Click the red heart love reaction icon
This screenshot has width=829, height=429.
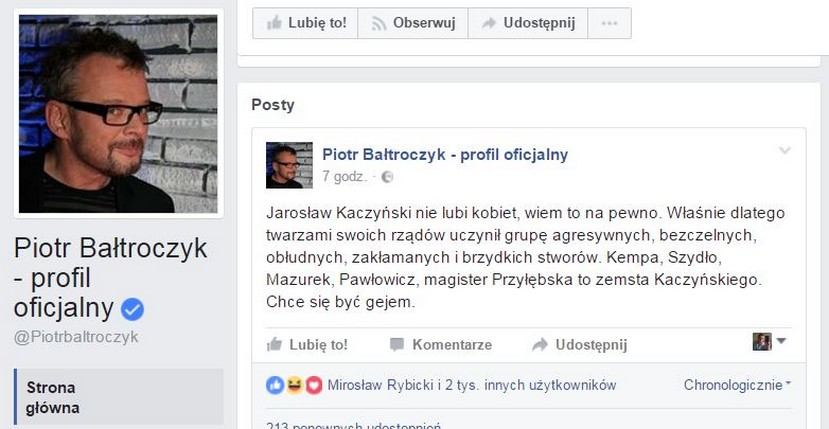(x=314, y=385)
